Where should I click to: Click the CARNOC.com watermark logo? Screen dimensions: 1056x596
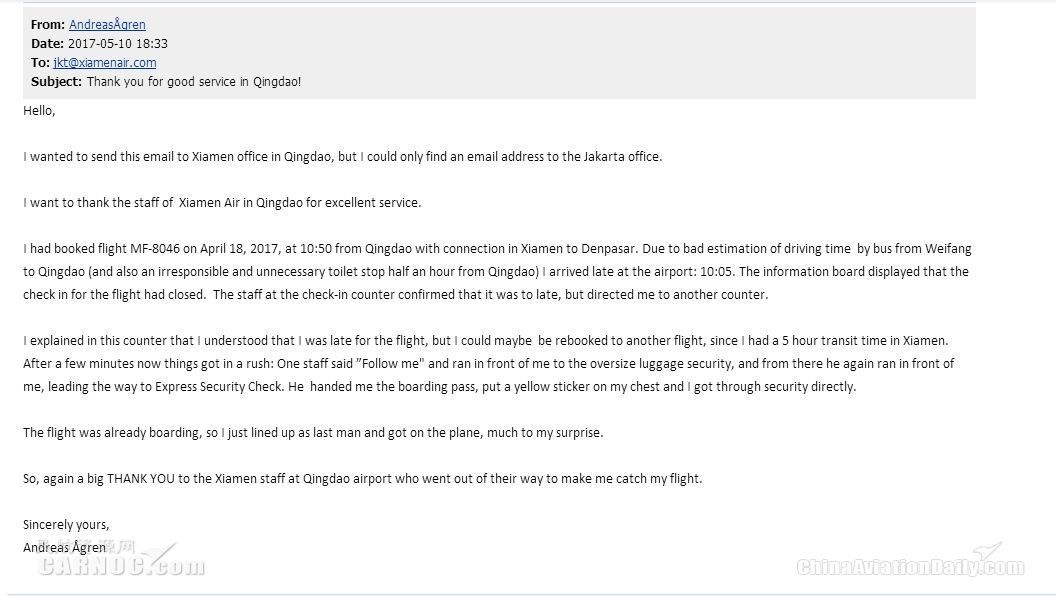120,560
